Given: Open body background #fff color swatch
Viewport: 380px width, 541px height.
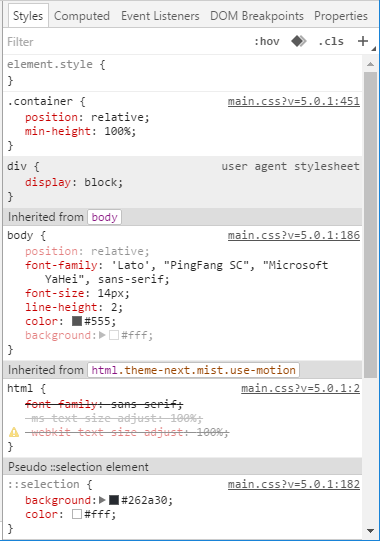Looking at the screenshot, I should [x=114, y=335].
